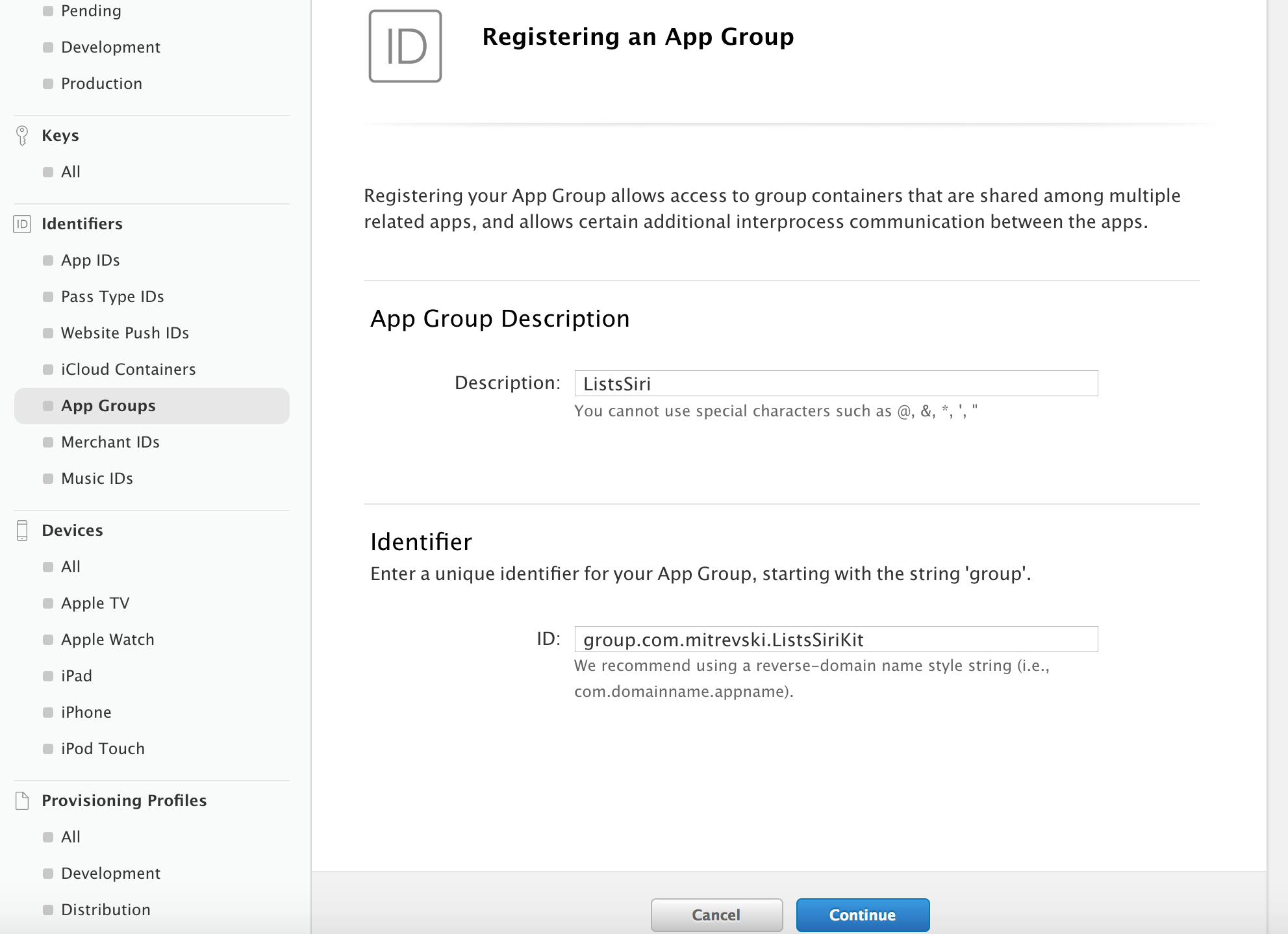Viewport: 1288px width, 934px height.
Task: Click the Keys section key icon
Action: [22, 135]
